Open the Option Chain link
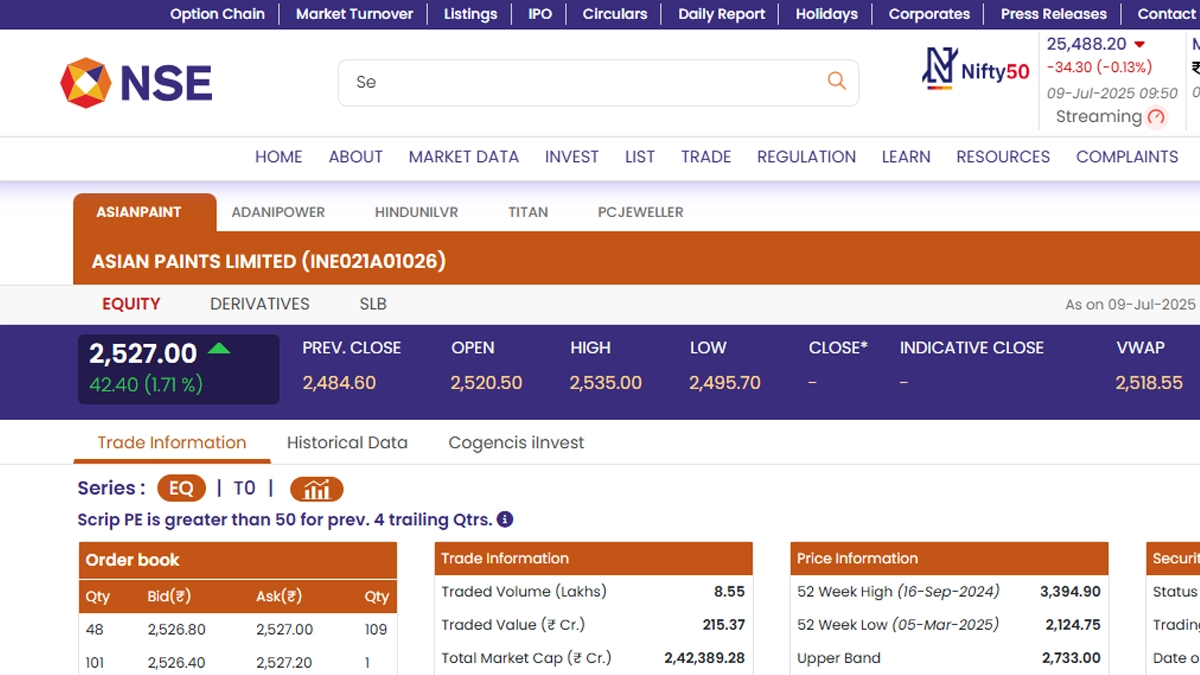 tap(217, 14)
